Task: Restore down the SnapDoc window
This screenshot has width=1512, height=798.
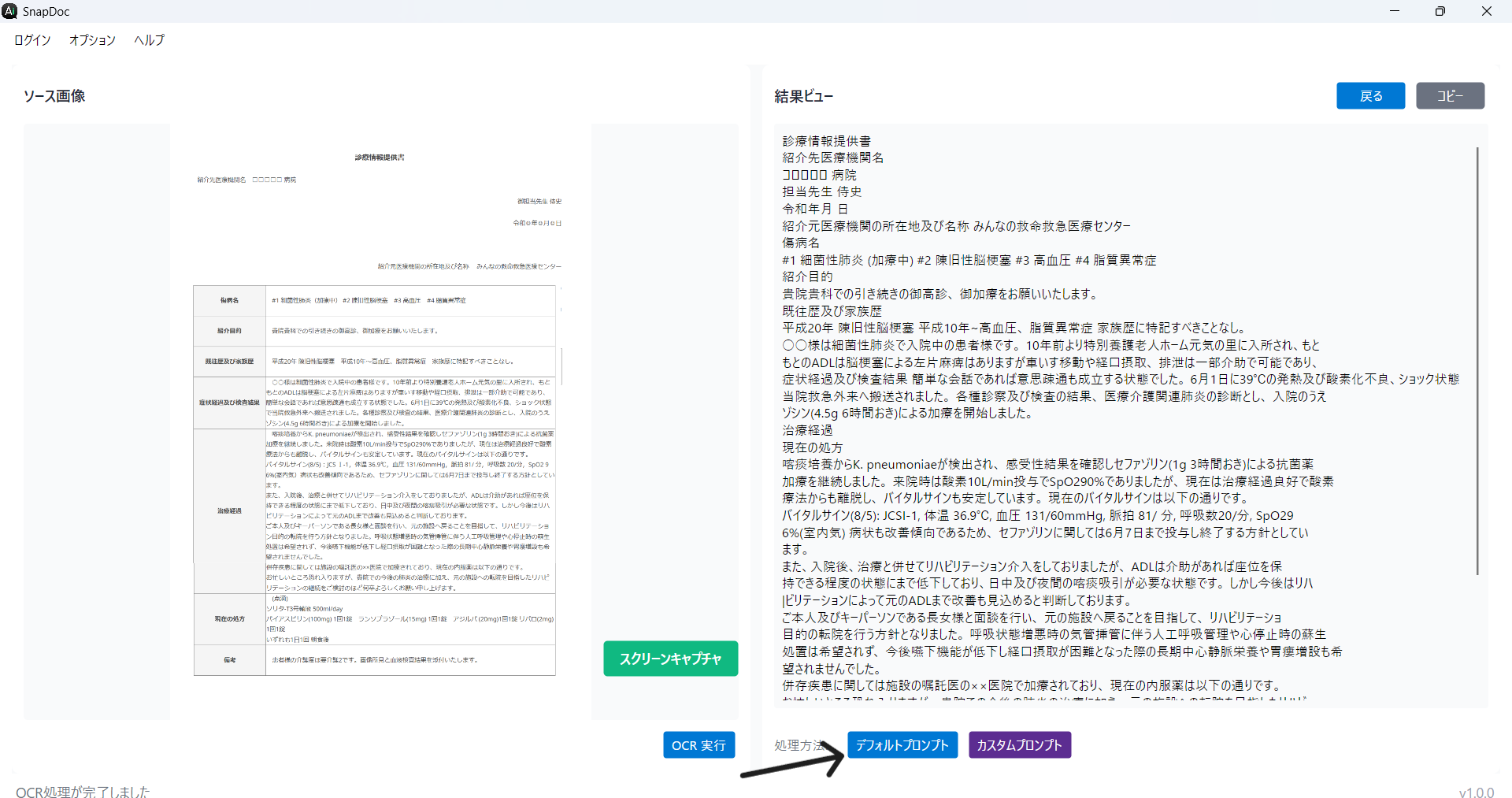Action: pos(1440,11)
